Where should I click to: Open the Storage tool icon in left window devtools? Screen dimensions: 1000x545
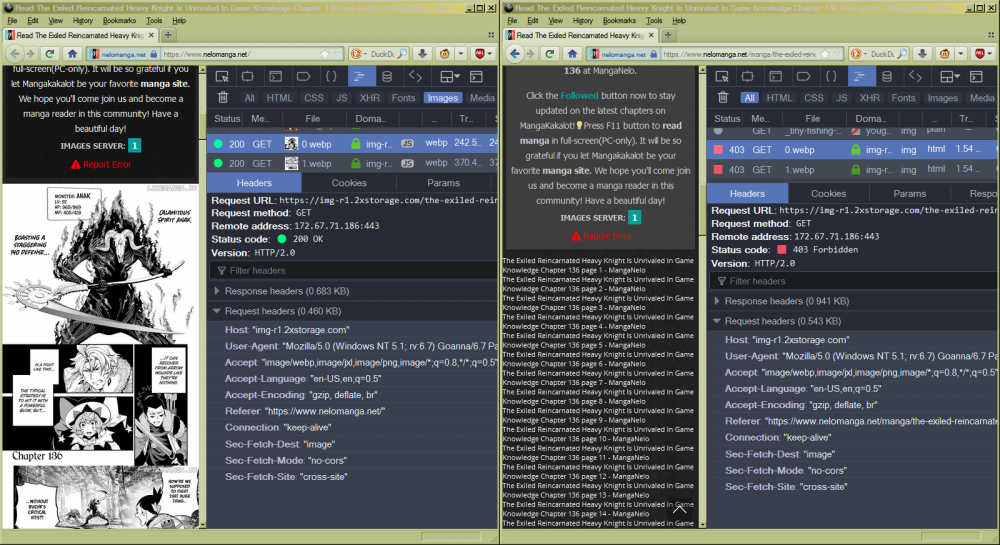387,77
